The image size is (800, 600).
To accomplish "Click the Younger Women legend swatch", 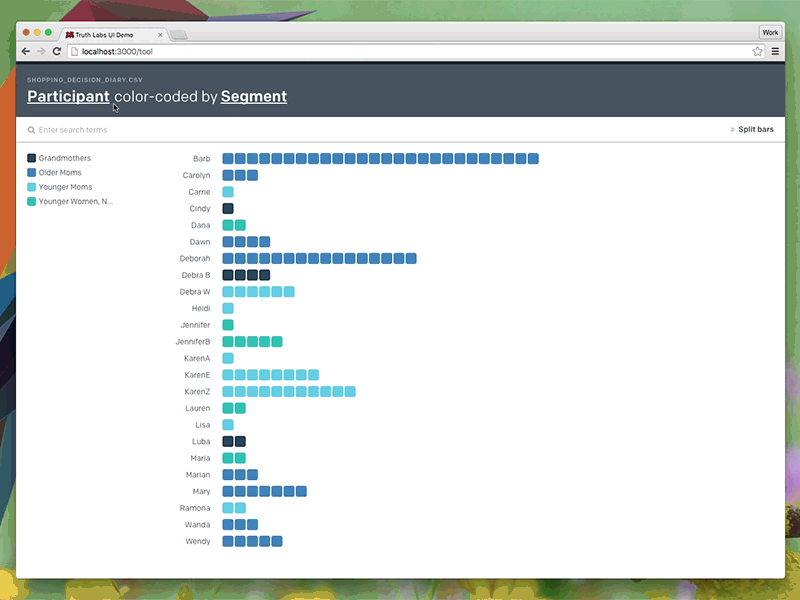I will (x=32, y=201).
